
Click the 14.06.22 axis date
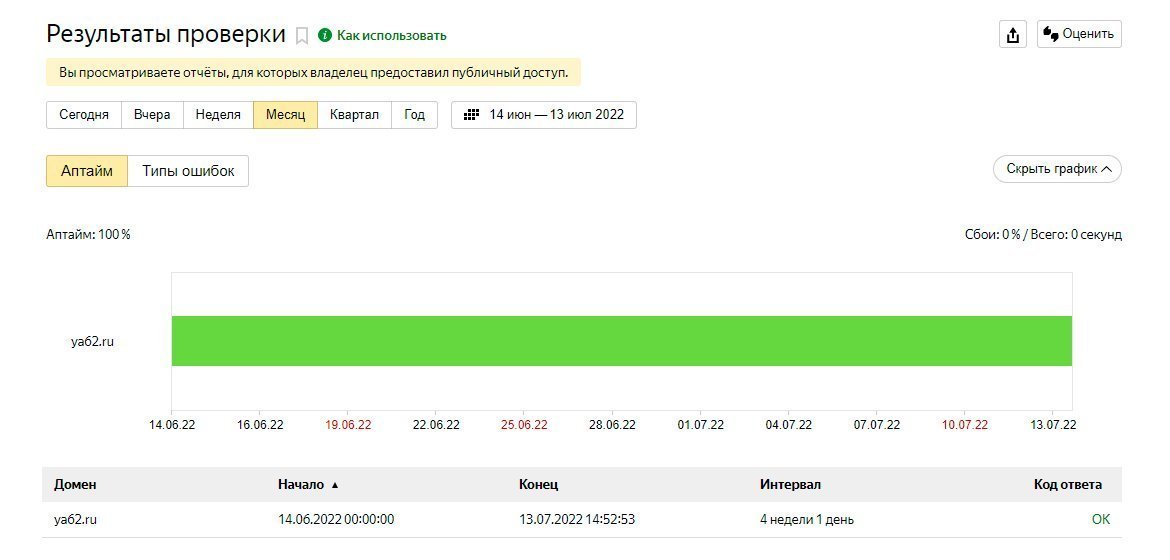(x=172, y=425)
